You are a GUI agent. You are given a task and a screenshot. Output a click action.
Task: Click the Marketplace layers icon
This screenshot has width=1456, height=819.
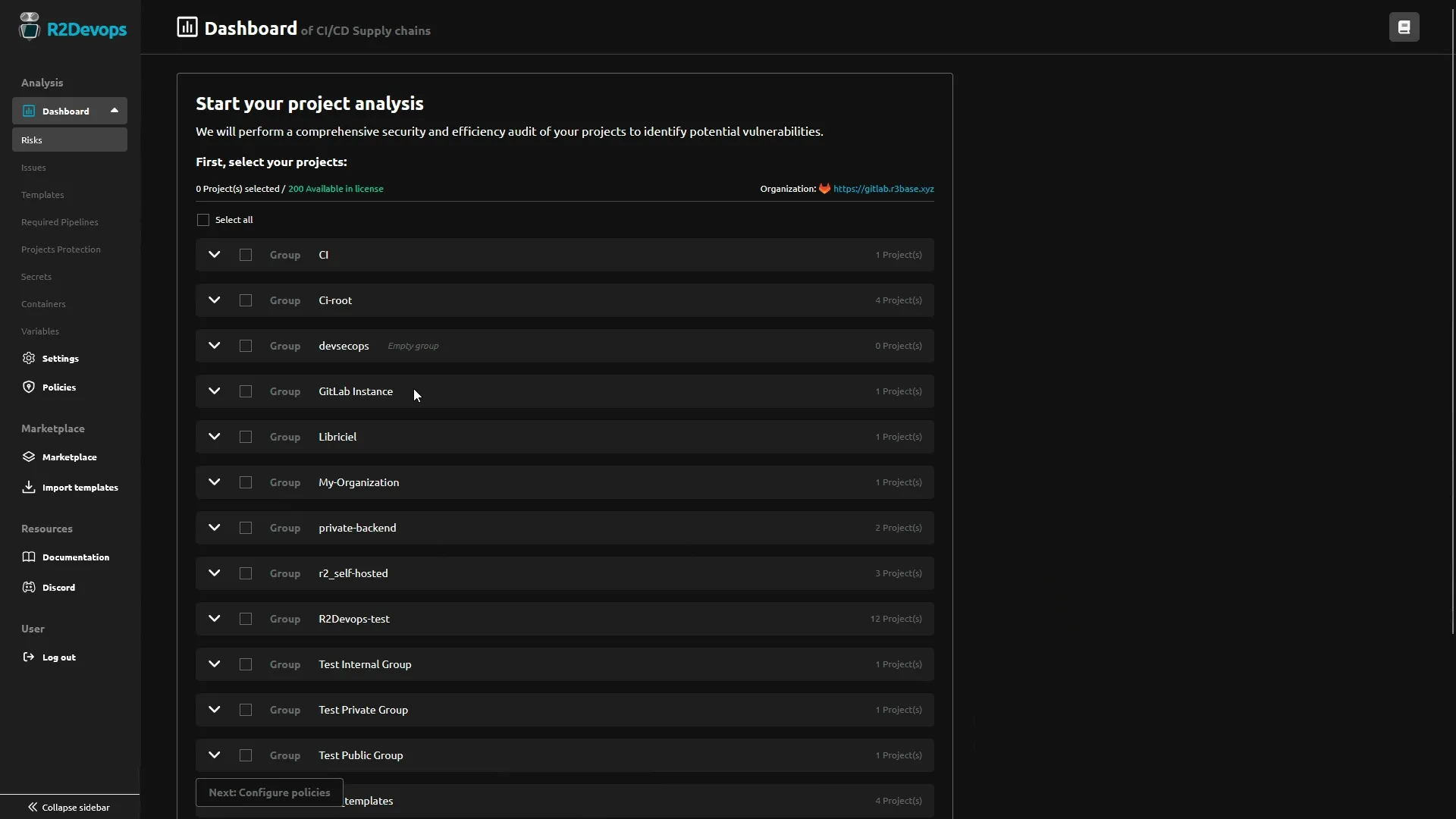click(x=29, y=457)
